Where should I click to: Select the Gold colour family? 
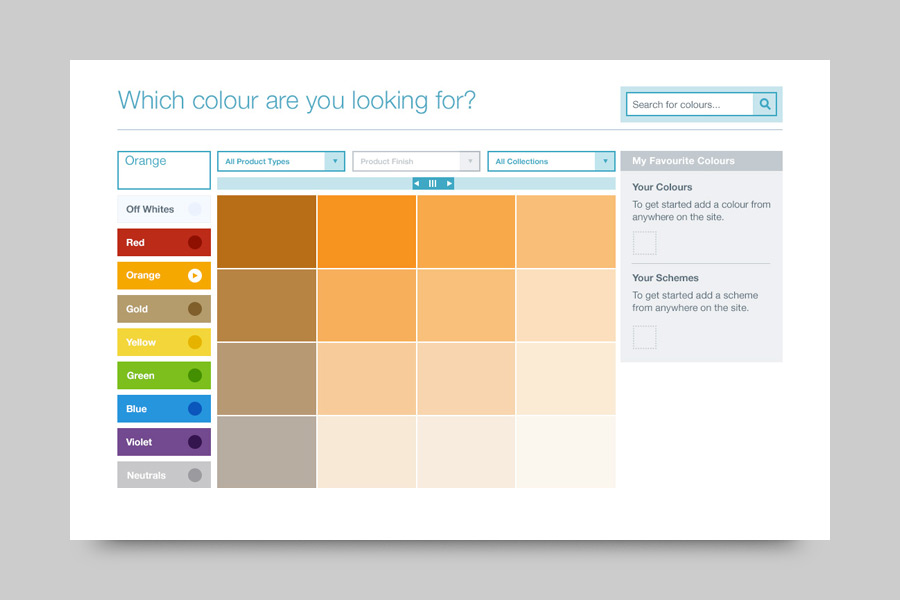[164, 309]
